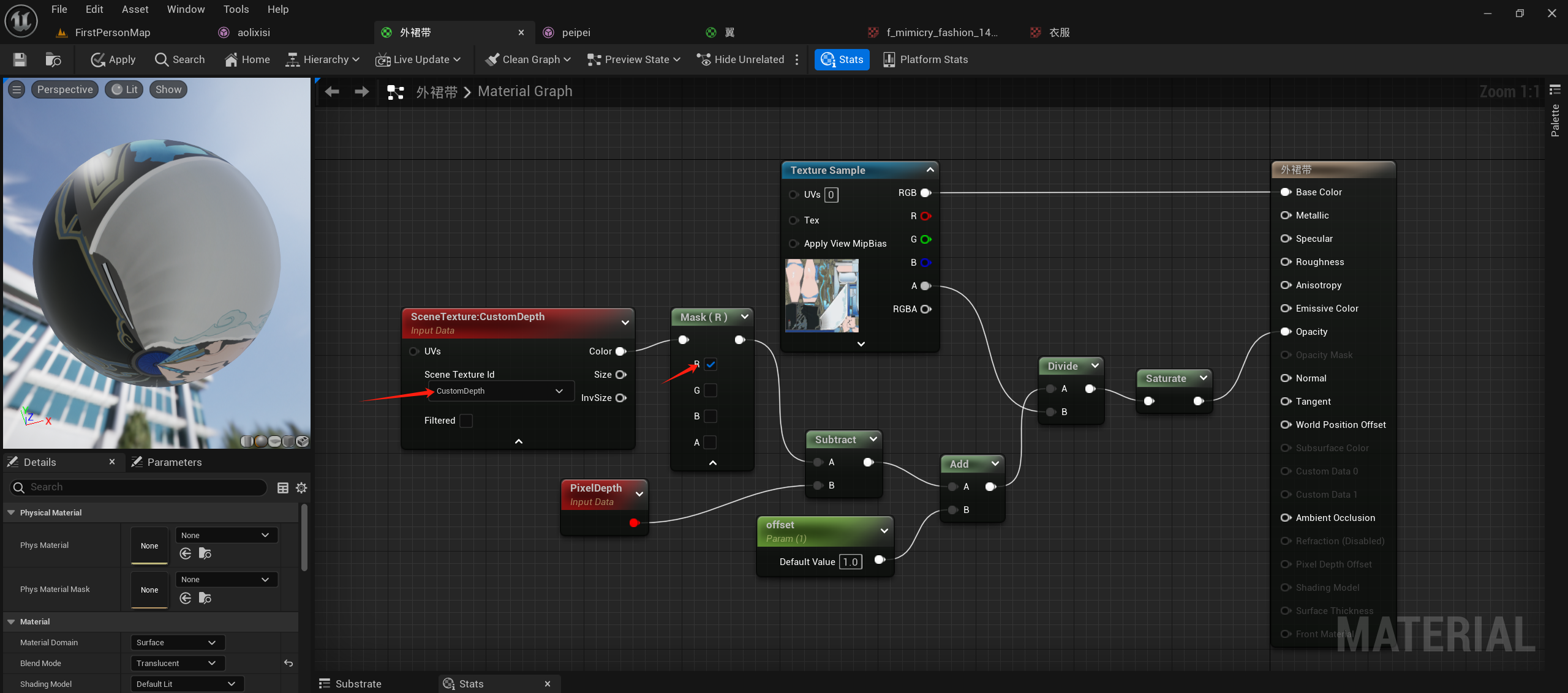Set preview mesh to cylinder
Viewport: 1568px width, 693px height.
click(246, 441)
